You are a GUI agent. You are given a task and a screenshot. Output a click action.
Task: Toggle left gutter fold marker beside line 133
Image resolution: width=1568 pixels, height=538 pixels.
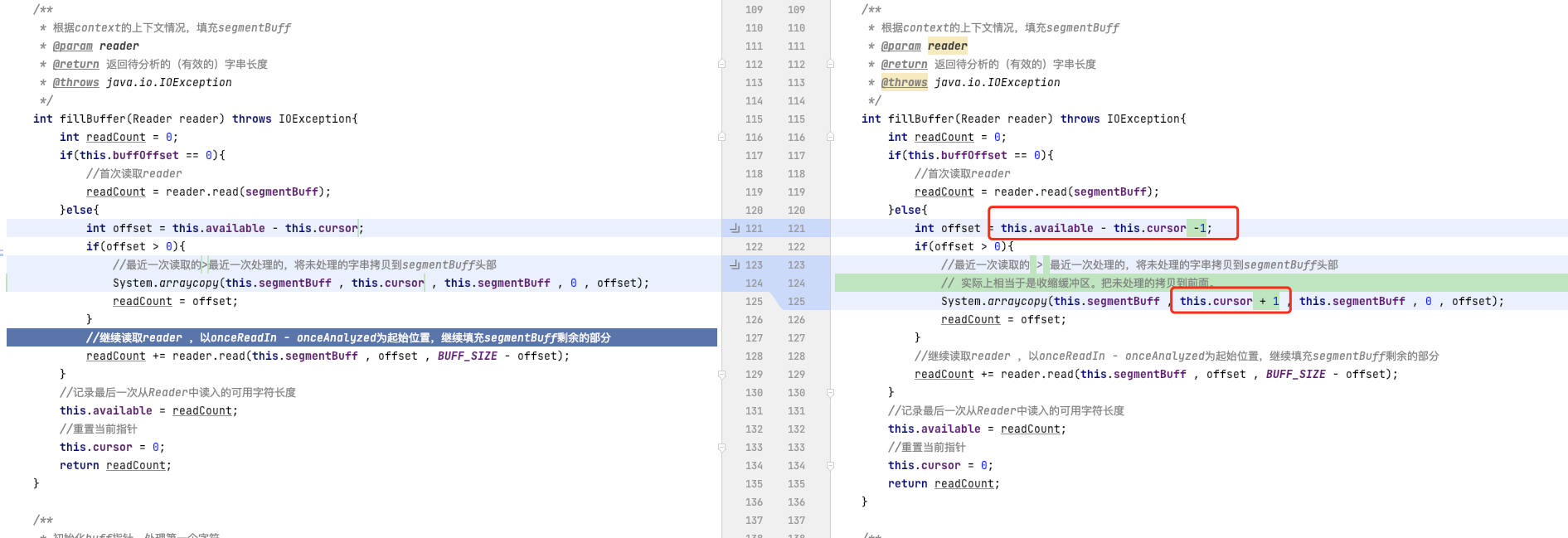(721, 447)
